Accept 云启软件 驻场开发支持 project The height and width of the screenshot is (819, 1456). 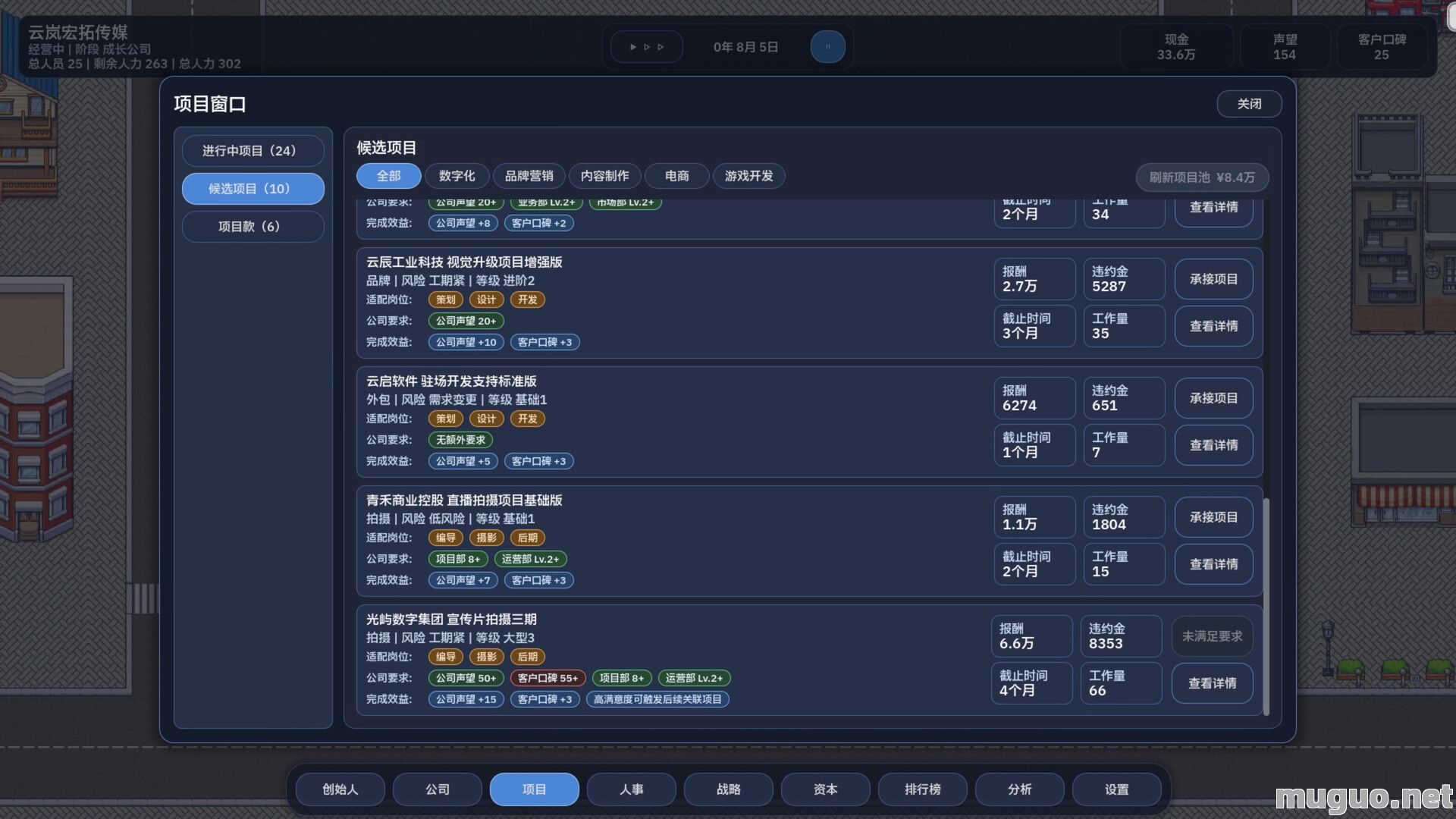pos(1213,398)
